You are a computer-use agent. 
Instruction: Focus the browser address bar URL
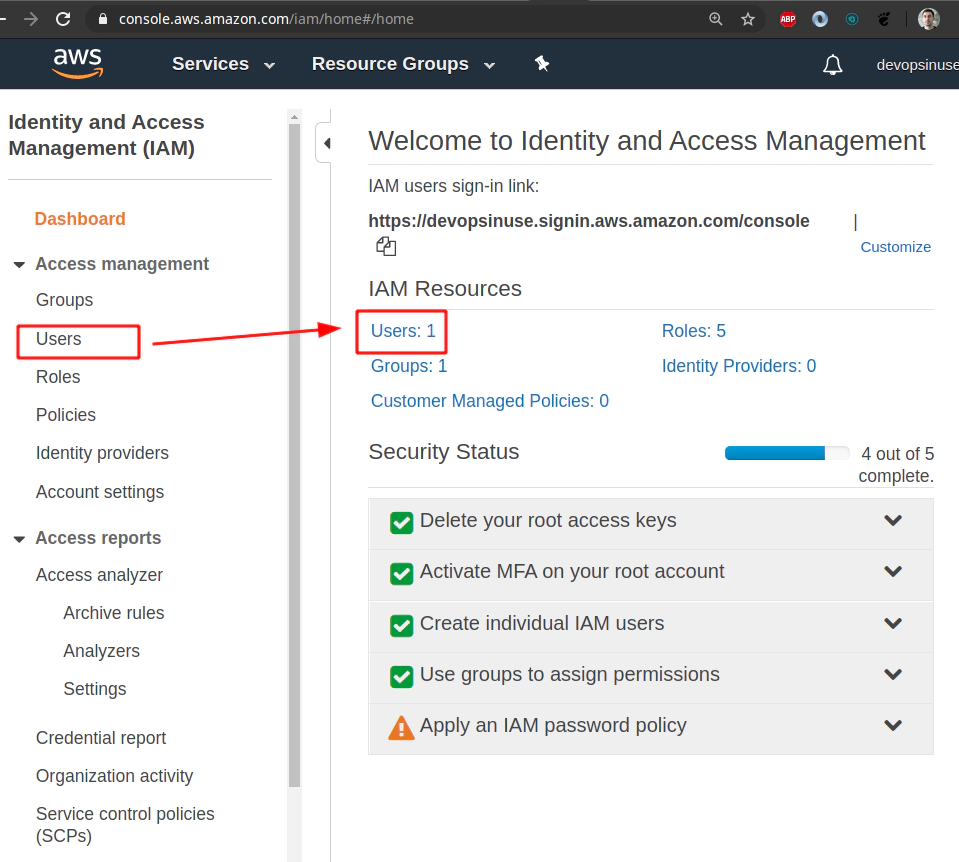click(266, 20)
